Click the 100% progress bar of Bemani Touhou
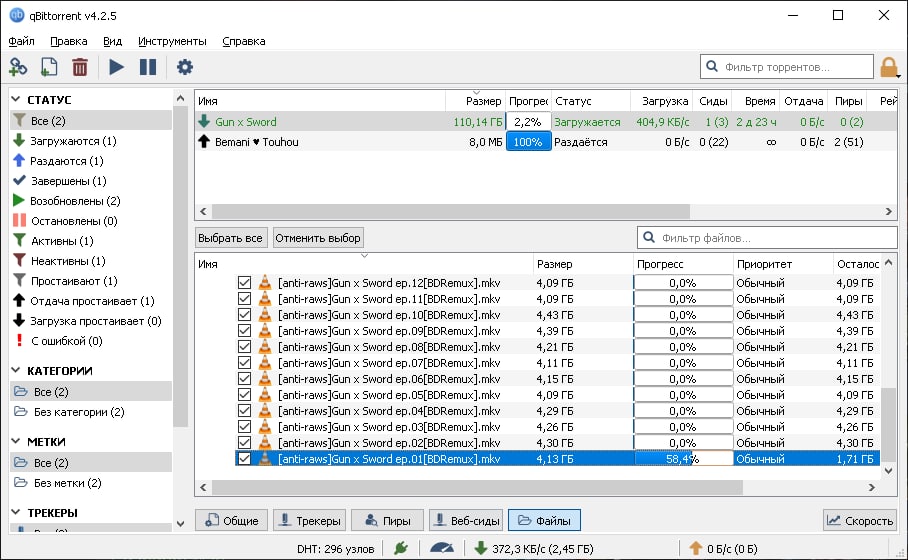 click(x=528, y=142)
